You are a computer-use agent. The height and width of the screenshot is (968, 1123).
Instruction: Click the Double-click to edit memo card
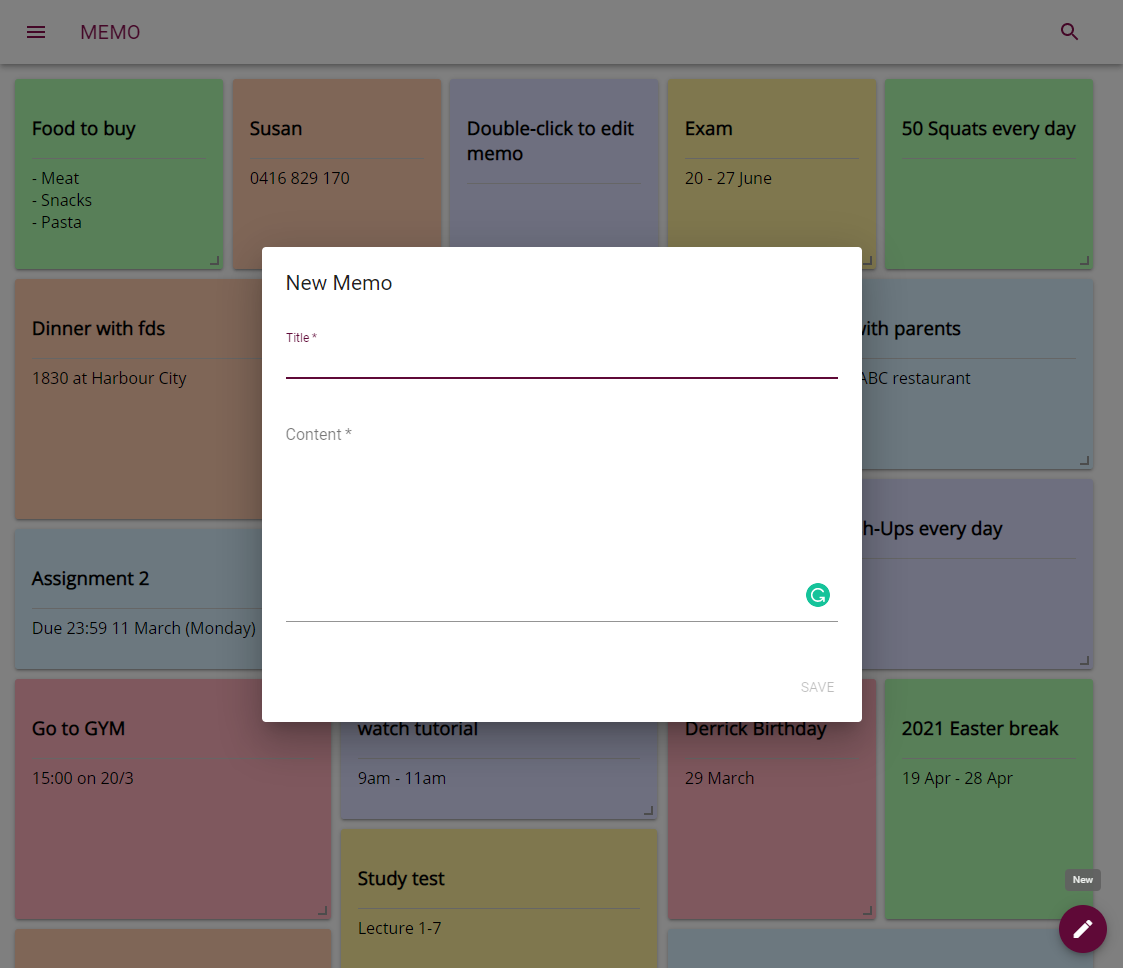point(553,160)
